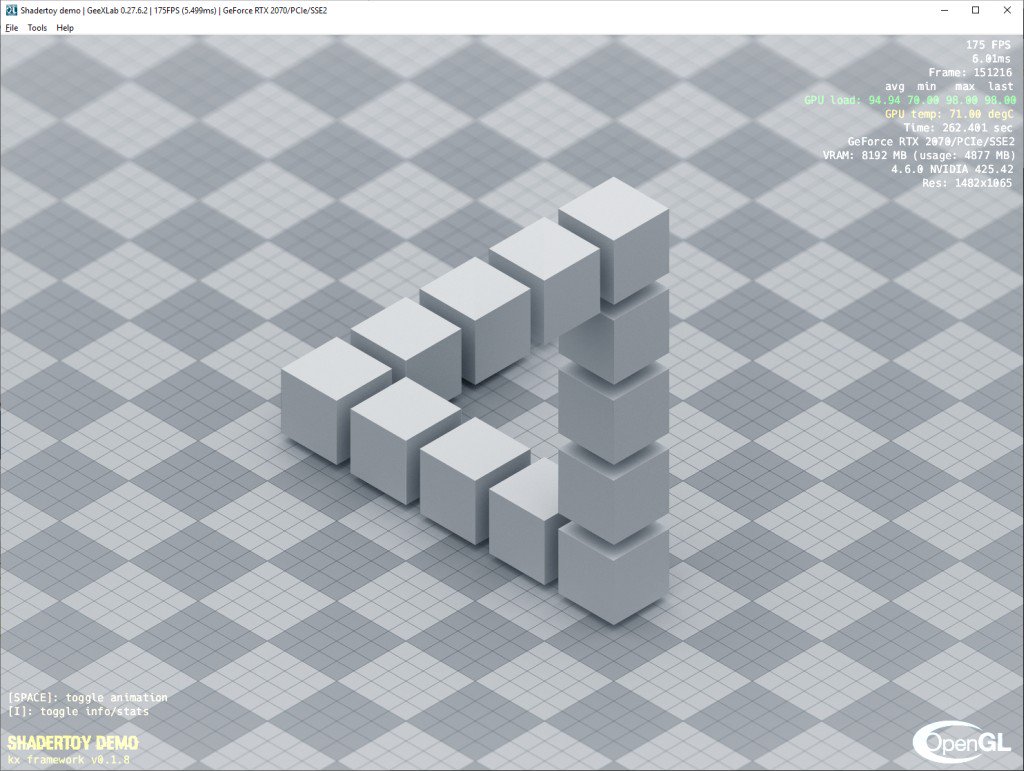Click the GeForce RTX 2070/PCIe/SSE2 overlay text
Viewport: 1024px width, 771px height.
(x=931, y=141)
